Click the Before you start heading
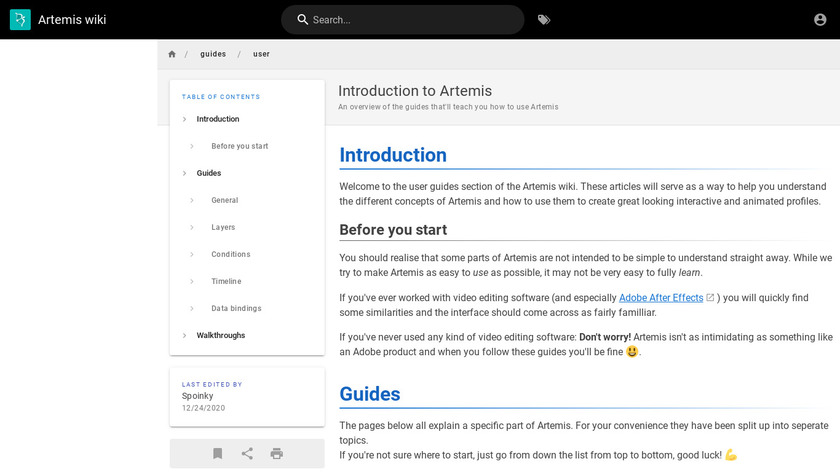 click(x=393, y=230)
